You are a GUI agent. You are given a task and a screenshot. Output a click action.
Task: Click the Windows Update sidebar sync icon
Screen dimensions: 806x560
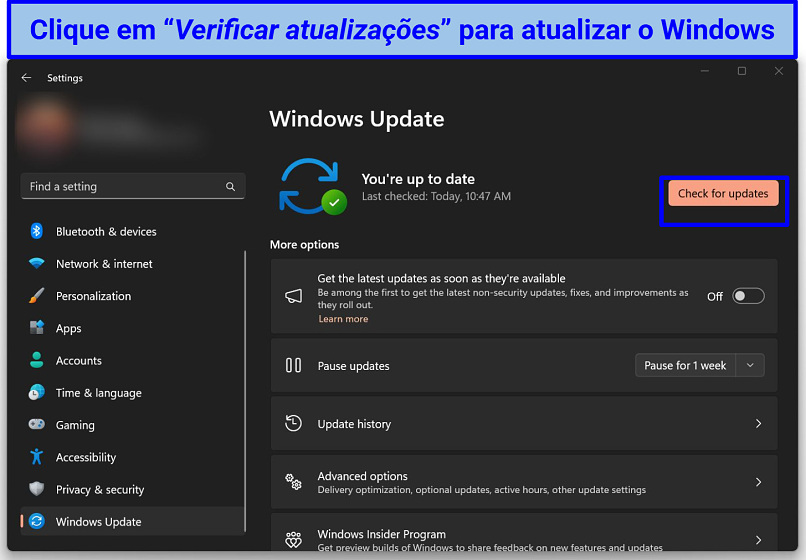(36, 521)
